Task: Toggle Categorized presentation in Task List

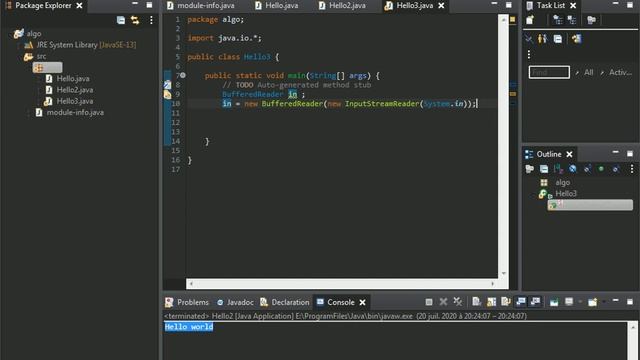Action: (x=558, y=20)
